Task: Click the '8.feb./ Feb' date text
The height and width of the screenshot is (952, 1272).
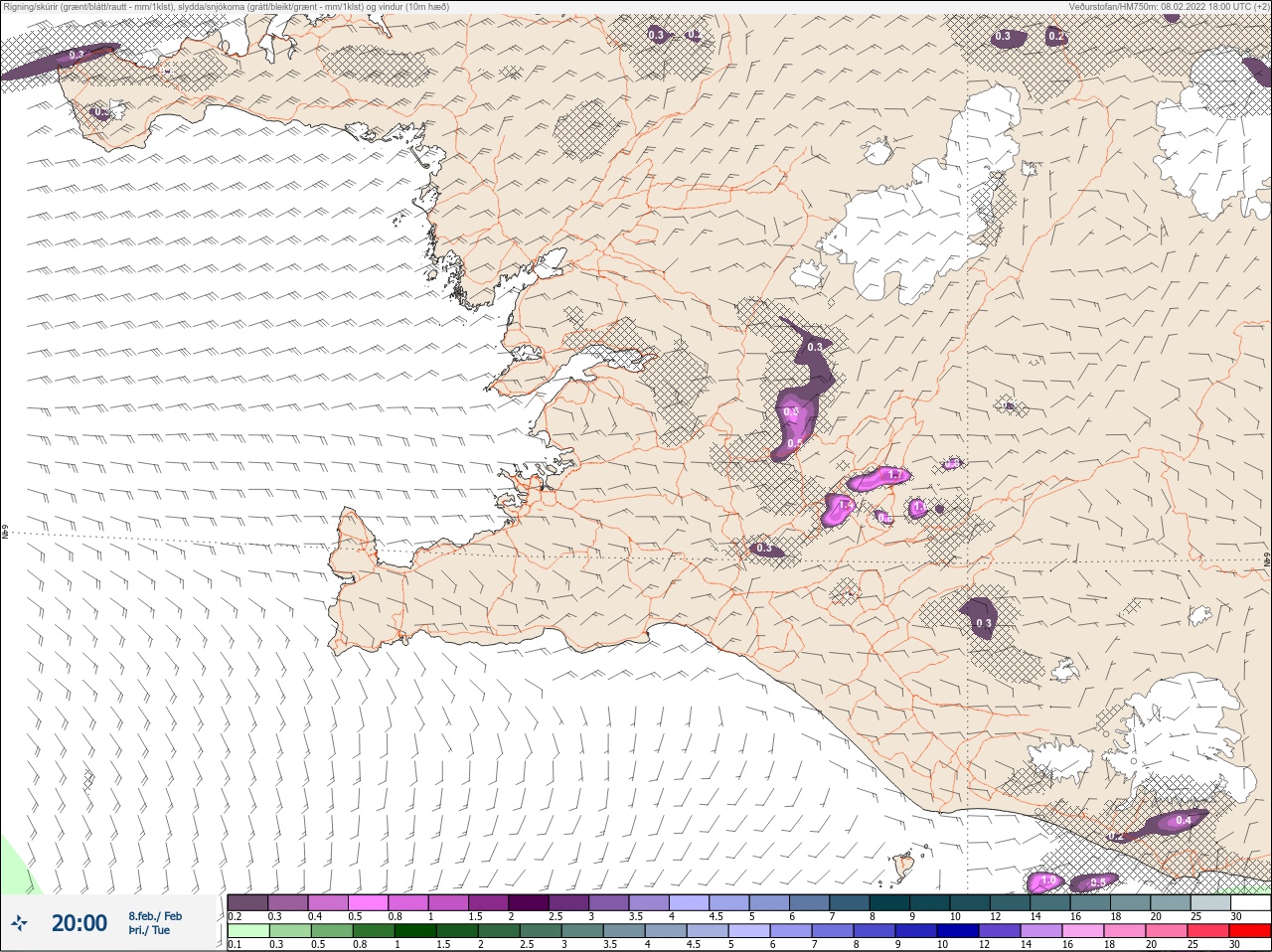Action: click(155, 916)
